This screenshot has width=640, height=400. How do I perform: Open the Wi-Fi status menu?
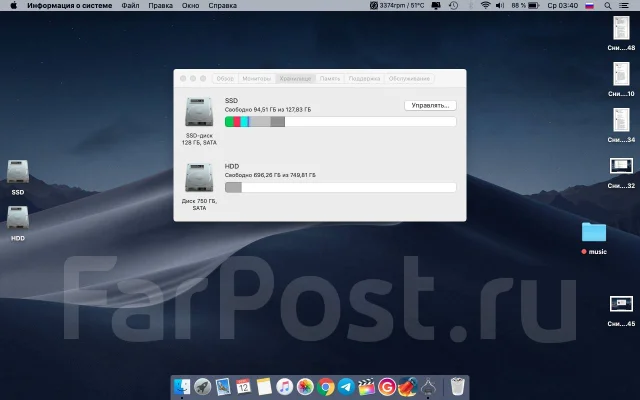click(x=485, y=6)
